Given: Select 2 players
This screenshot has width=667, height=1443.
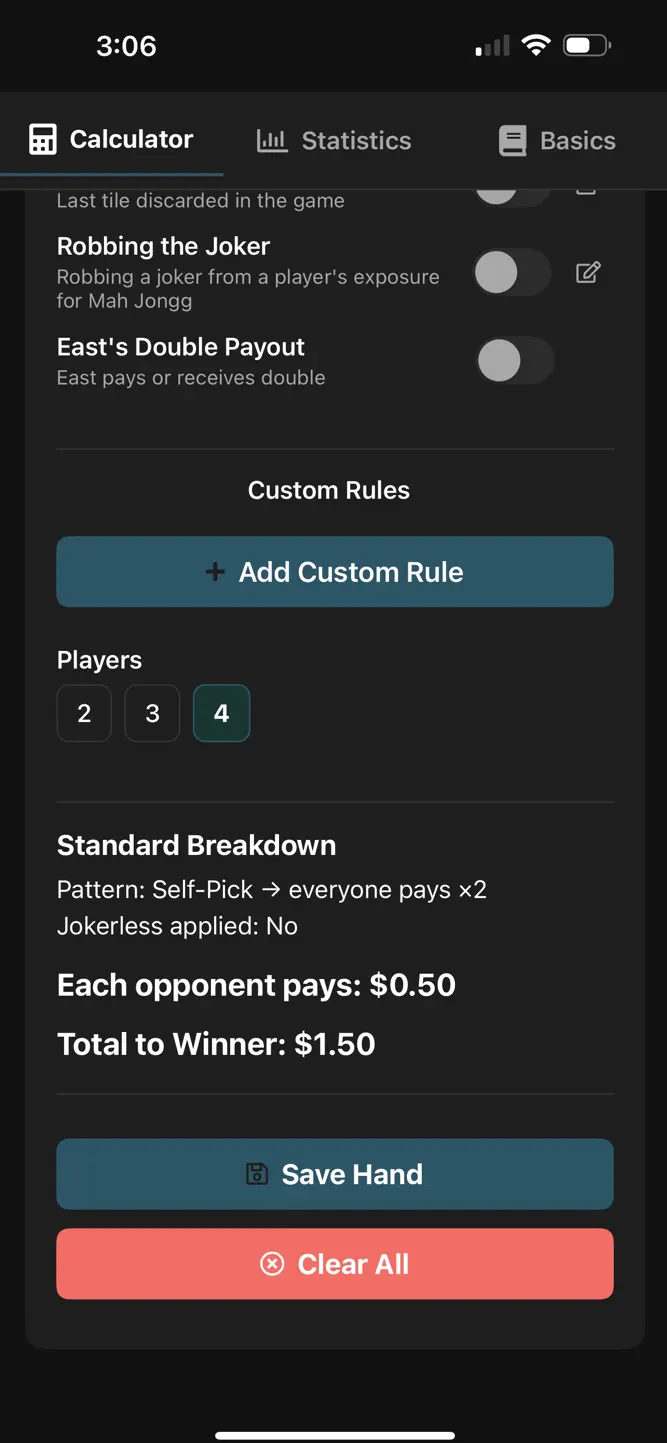Looking at the screenshot, I should [x=84, y=713].
